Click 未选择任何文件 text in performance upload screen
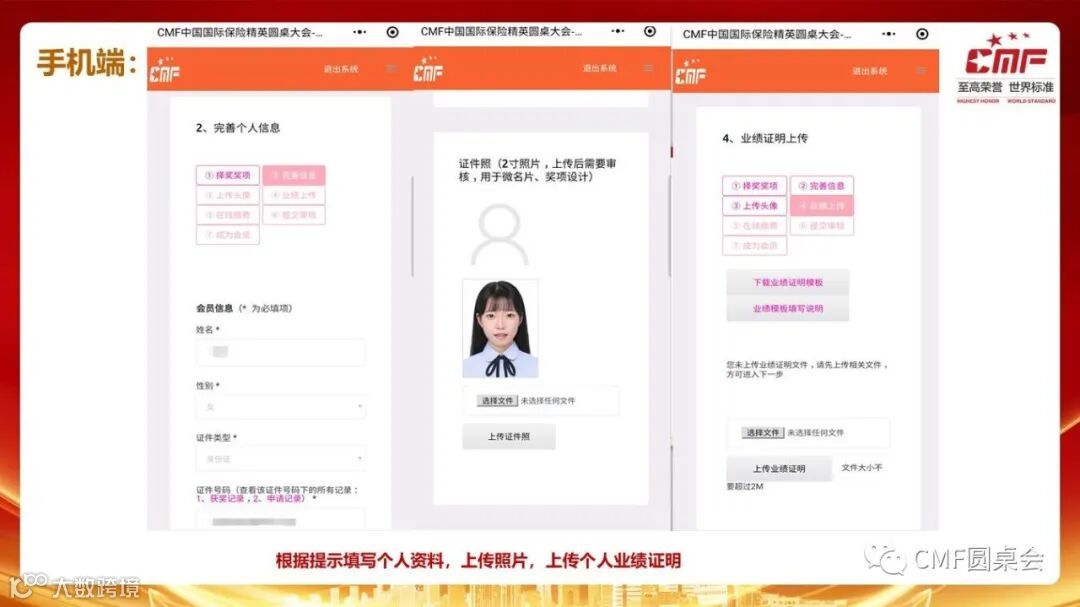The image size is (1080, 607). point(816,433)
